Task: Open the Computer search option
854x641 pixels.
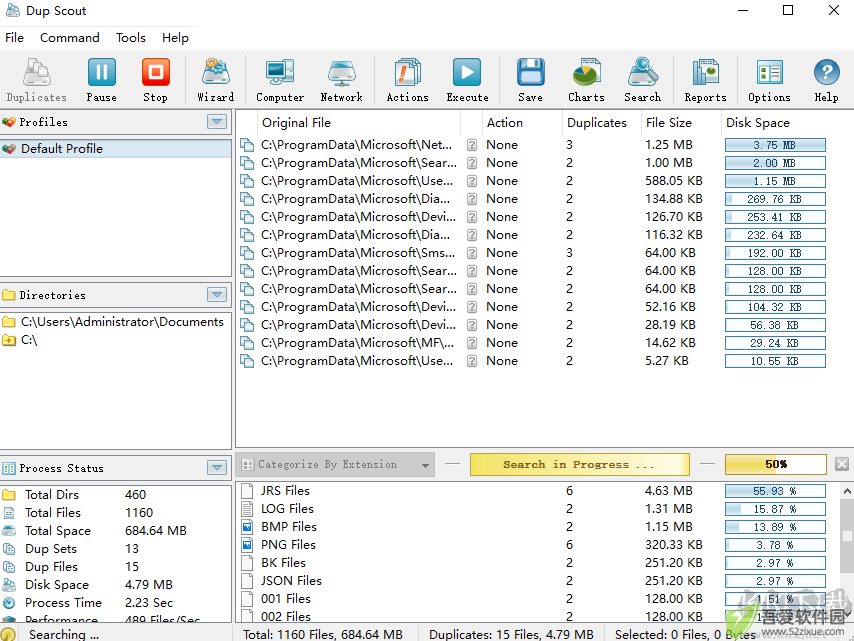Action: click(280, 80)
